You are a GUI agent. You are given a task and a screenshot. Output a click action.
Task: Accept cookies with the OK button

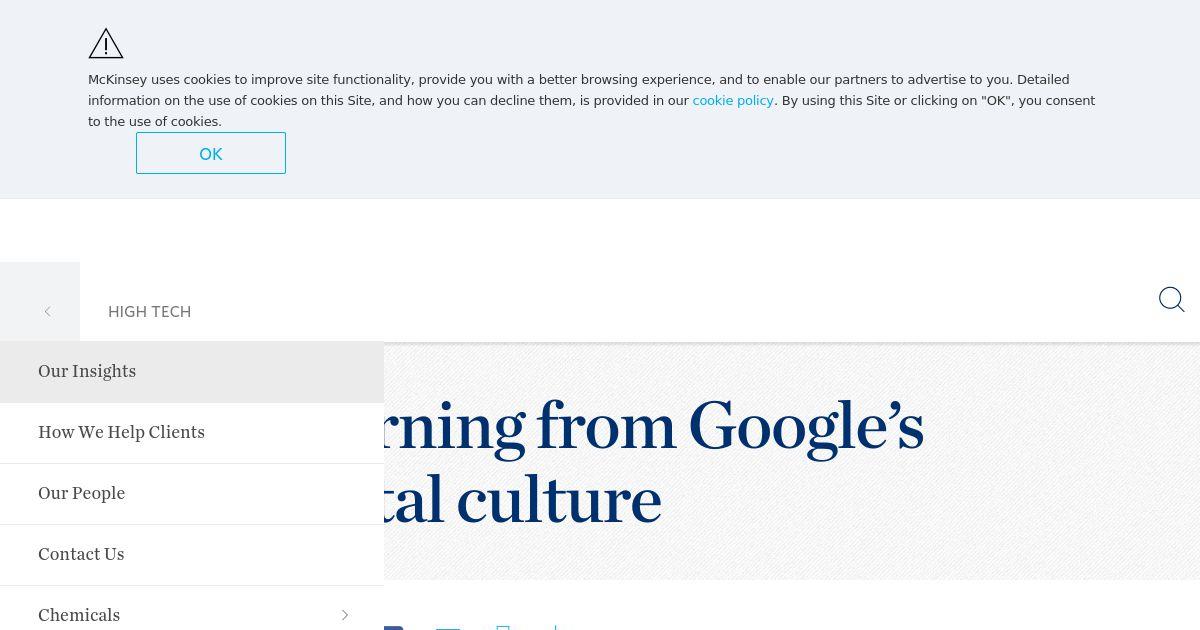click(x=211, y=153)
